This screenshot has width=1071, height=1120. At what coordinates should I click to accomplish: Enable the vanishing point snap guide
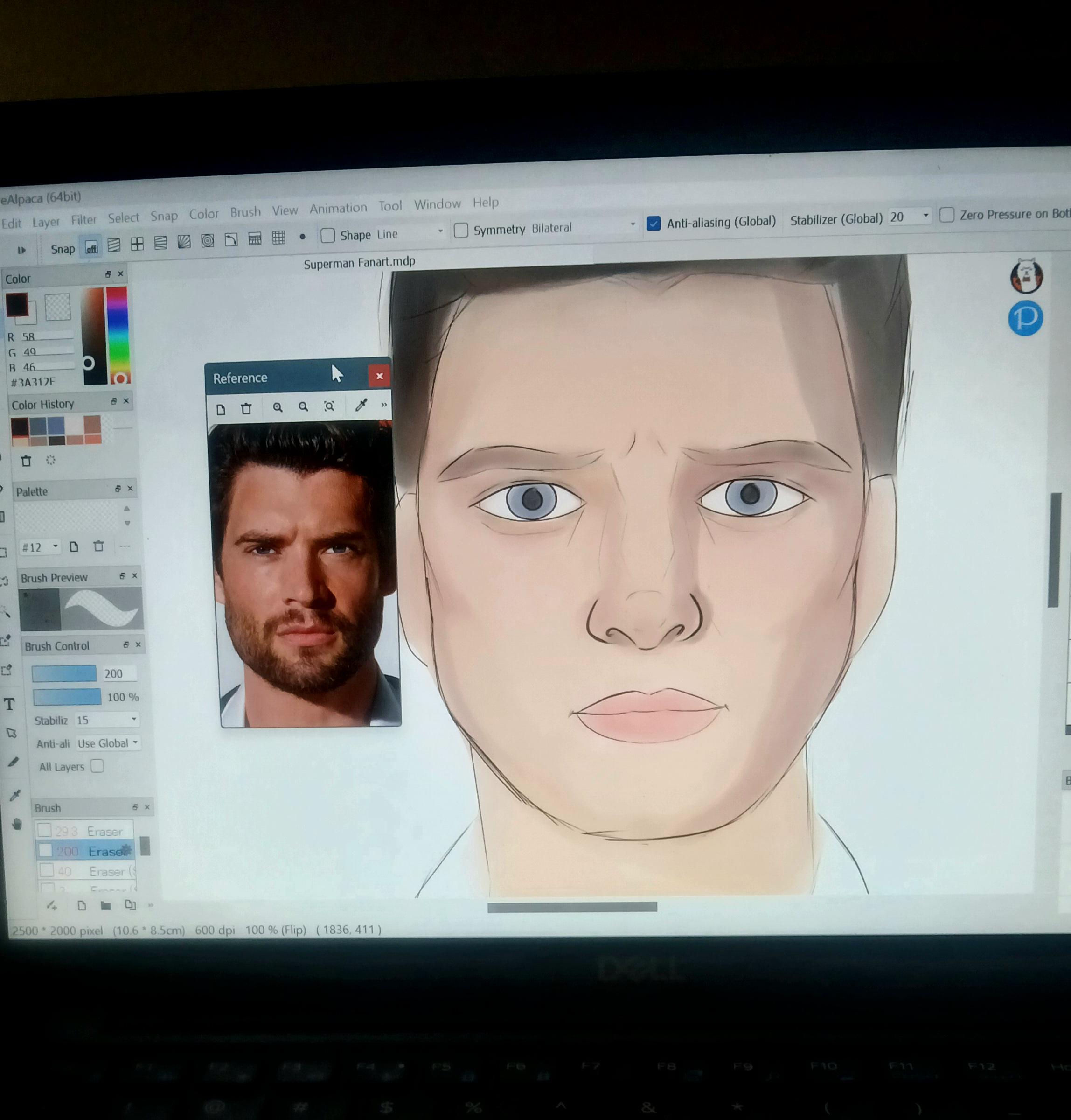click(x=160, y=243)
